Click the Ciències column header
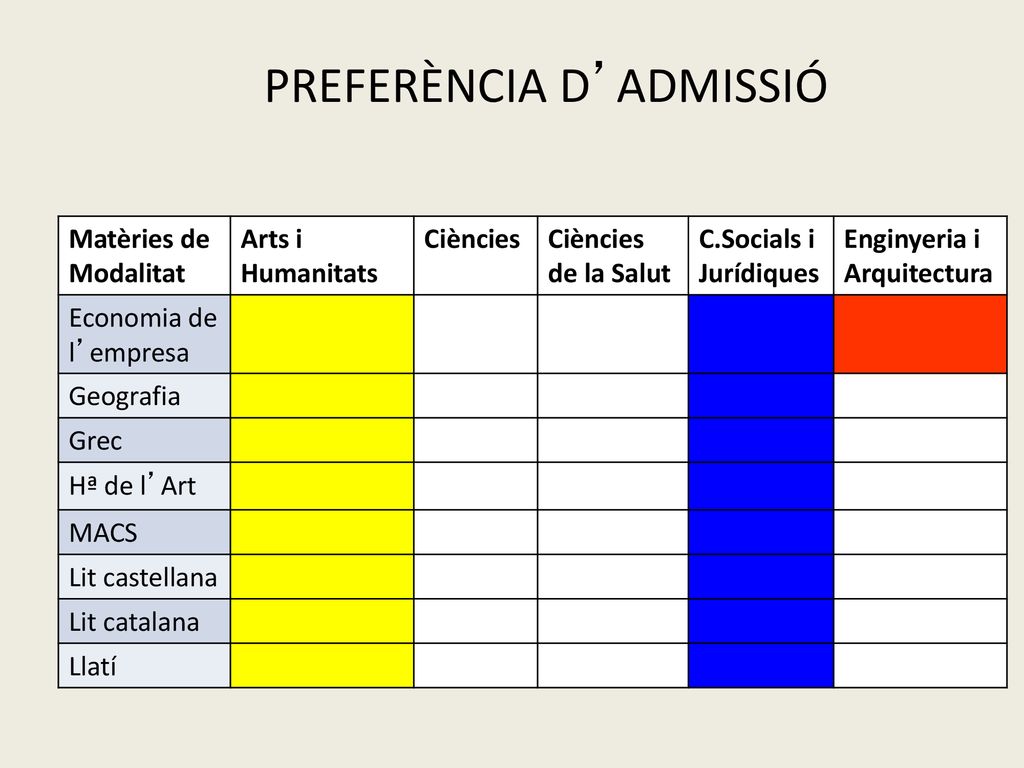This screenshot has height=768, width=1024. 475,256
